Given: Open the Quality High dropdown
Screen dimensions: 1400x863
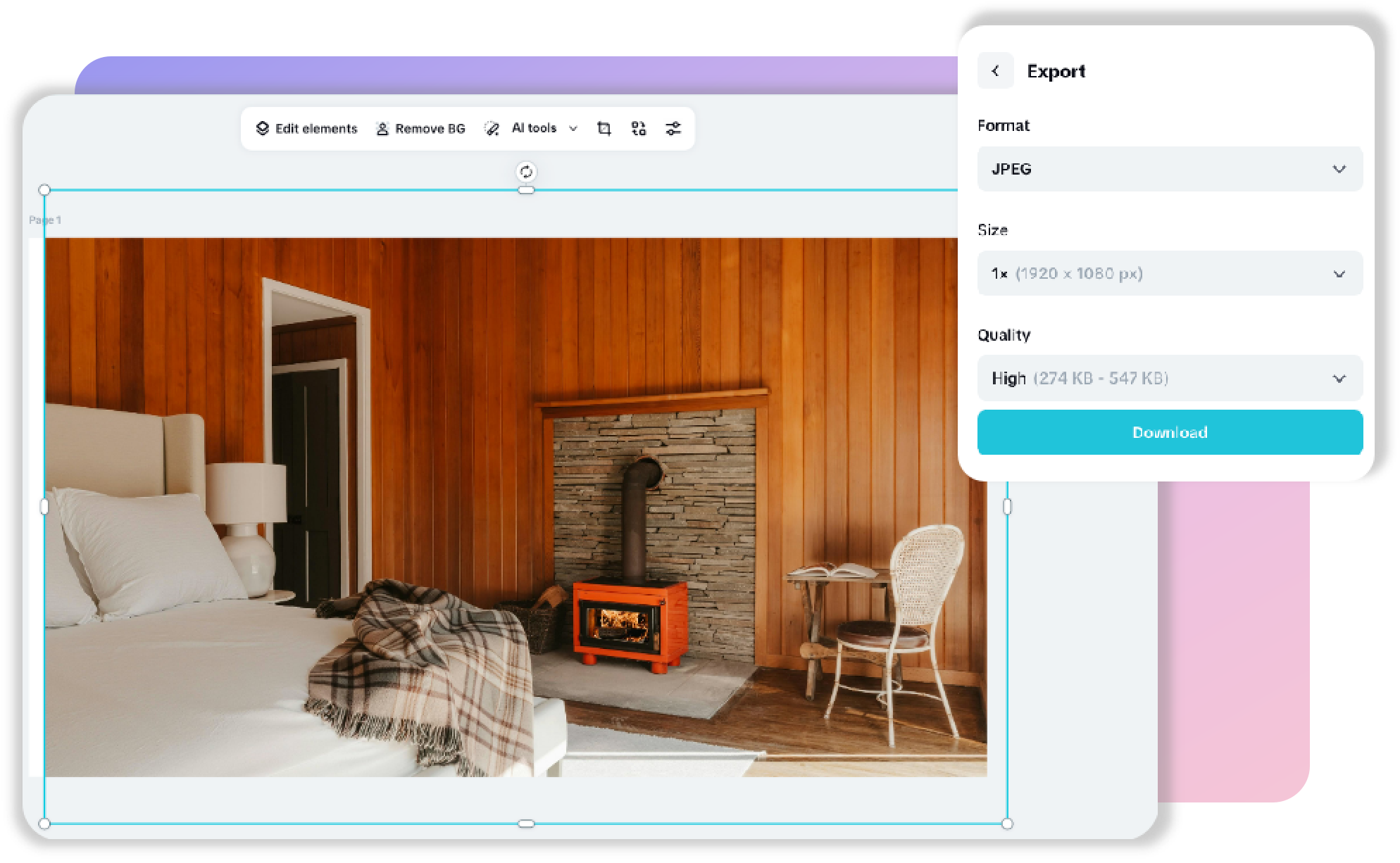Looking at the screenshot, I should click(1170, 379).
